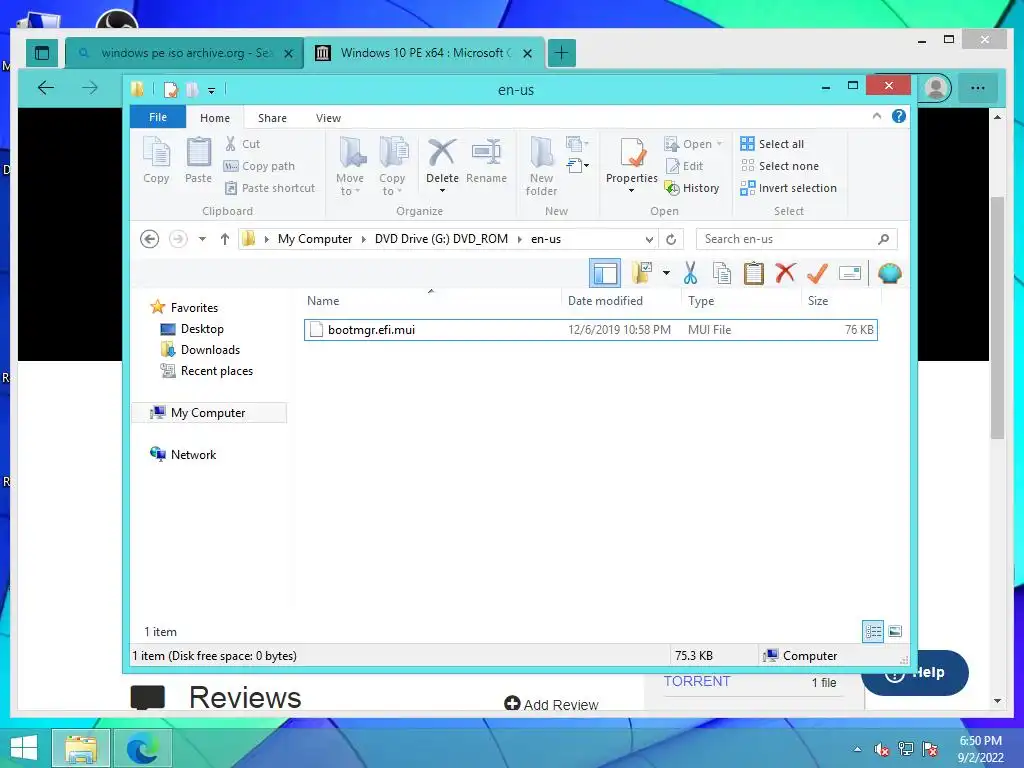The width and height of the screenshot is (1024, 768).
Task: Expand the address bar history dropdown
Action: [x=649, y=239]
